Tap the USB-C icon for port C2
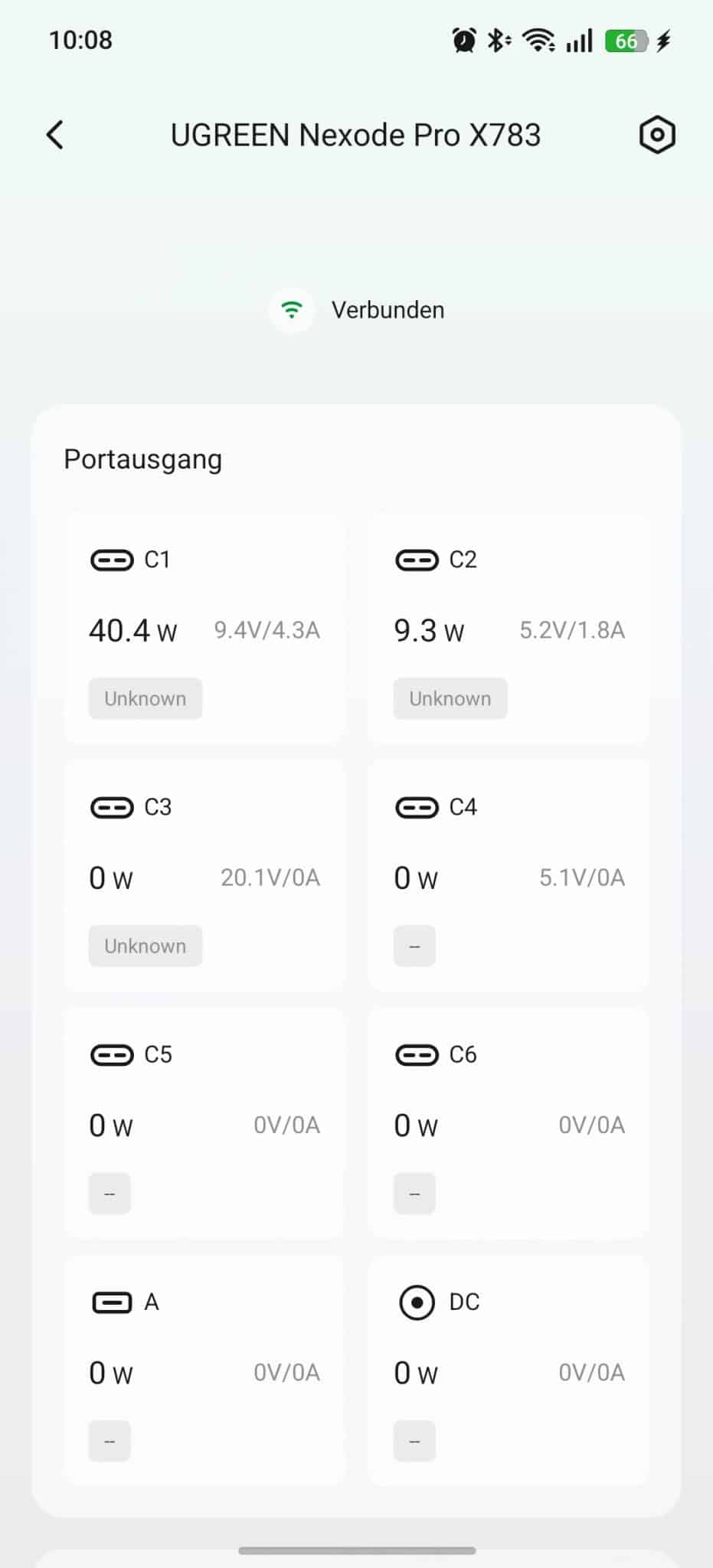The image size is (713, 1568). tap(417, 560)
